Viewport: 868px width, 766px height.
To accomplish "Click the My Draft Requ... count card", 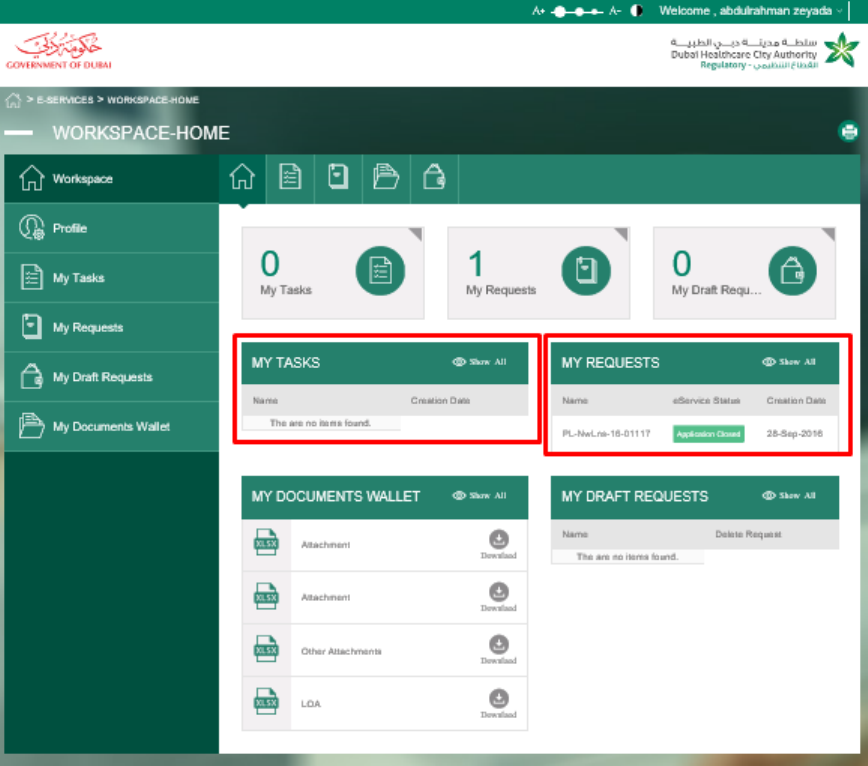I will pyautogui.click(x=745, y=273).
